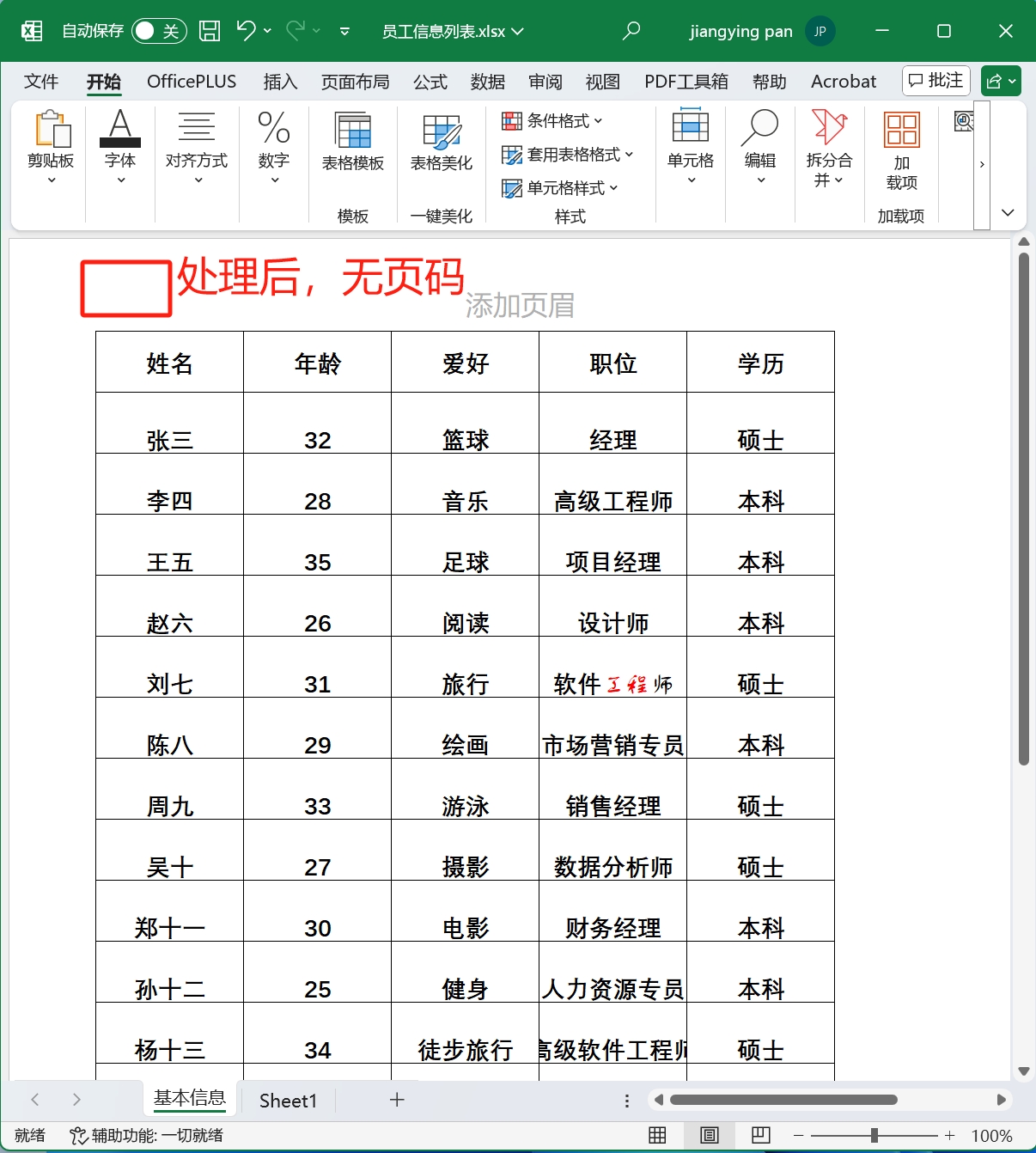This screenshot has height=1153, width=1036.
Task: Switch to 分页预览 page break view
Action: point(760,1135)
